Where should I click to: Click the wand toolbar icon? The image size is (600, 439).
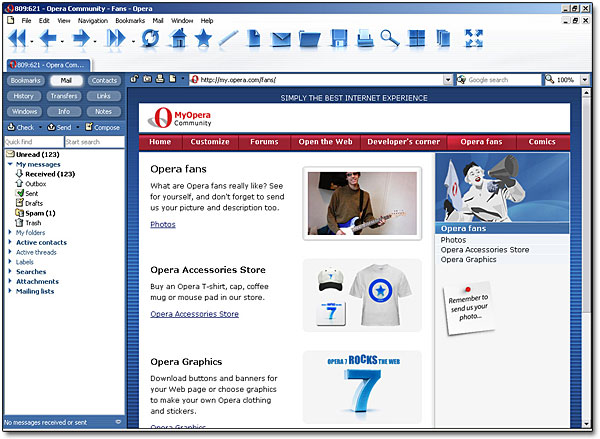pos(228,39)
